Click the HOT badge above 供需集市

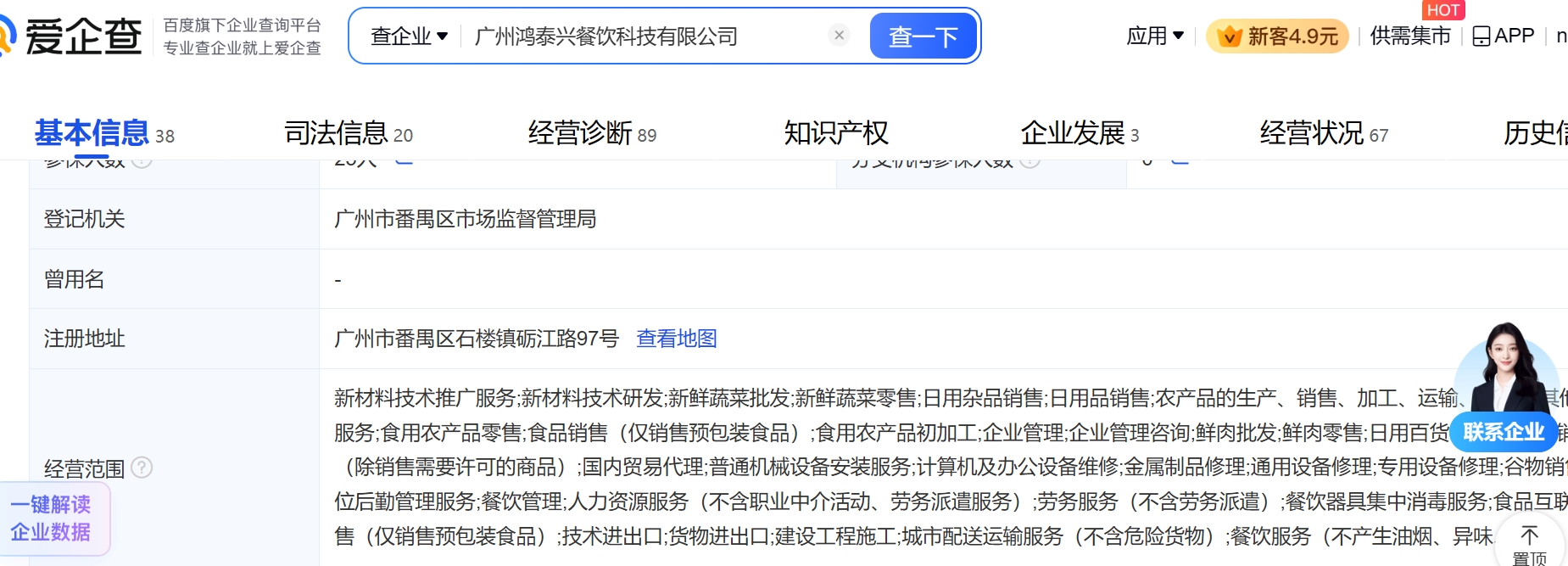[1443, 10]
